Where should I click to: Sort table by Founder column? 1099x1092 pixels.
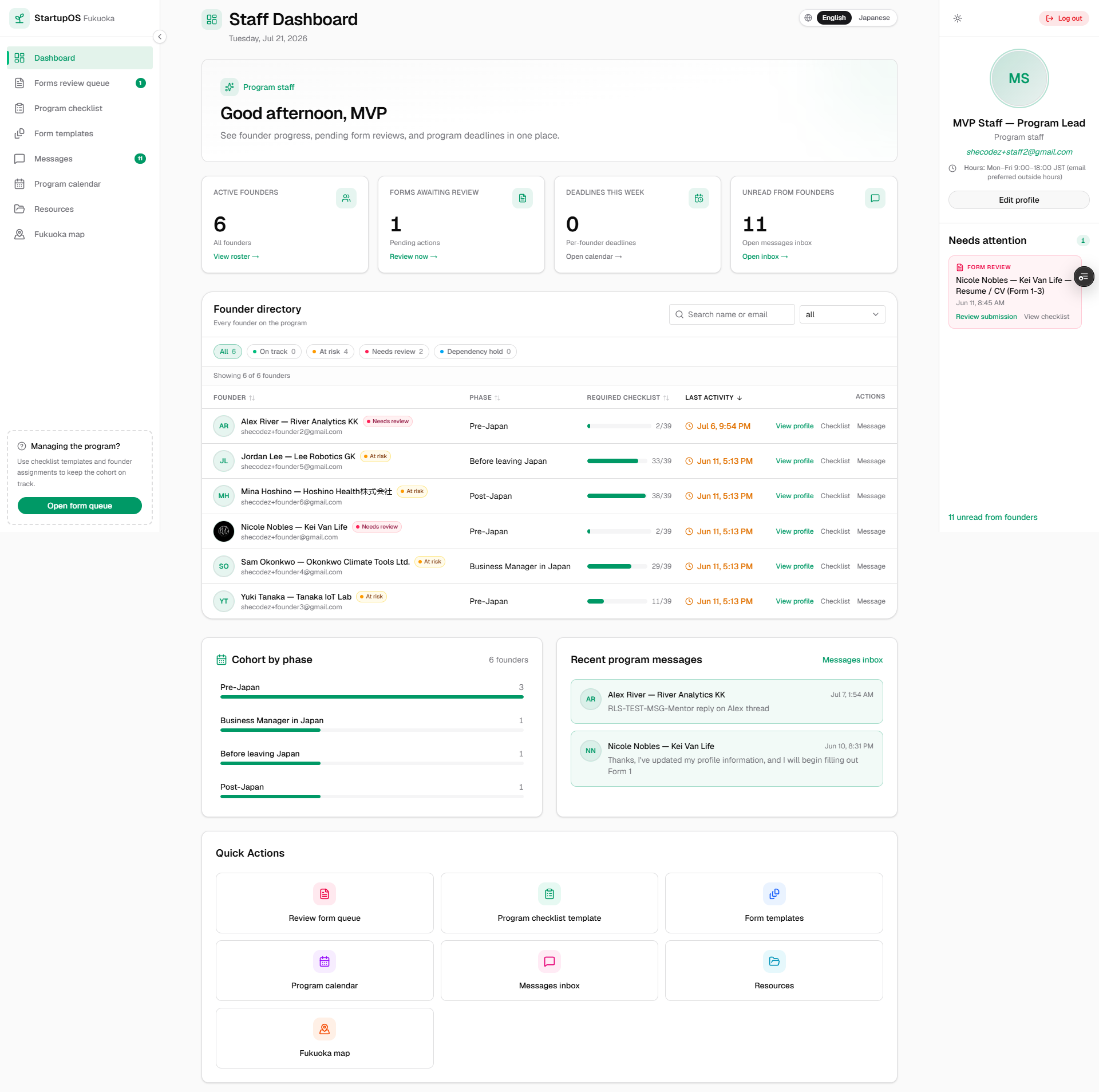(x=234, y=397)
